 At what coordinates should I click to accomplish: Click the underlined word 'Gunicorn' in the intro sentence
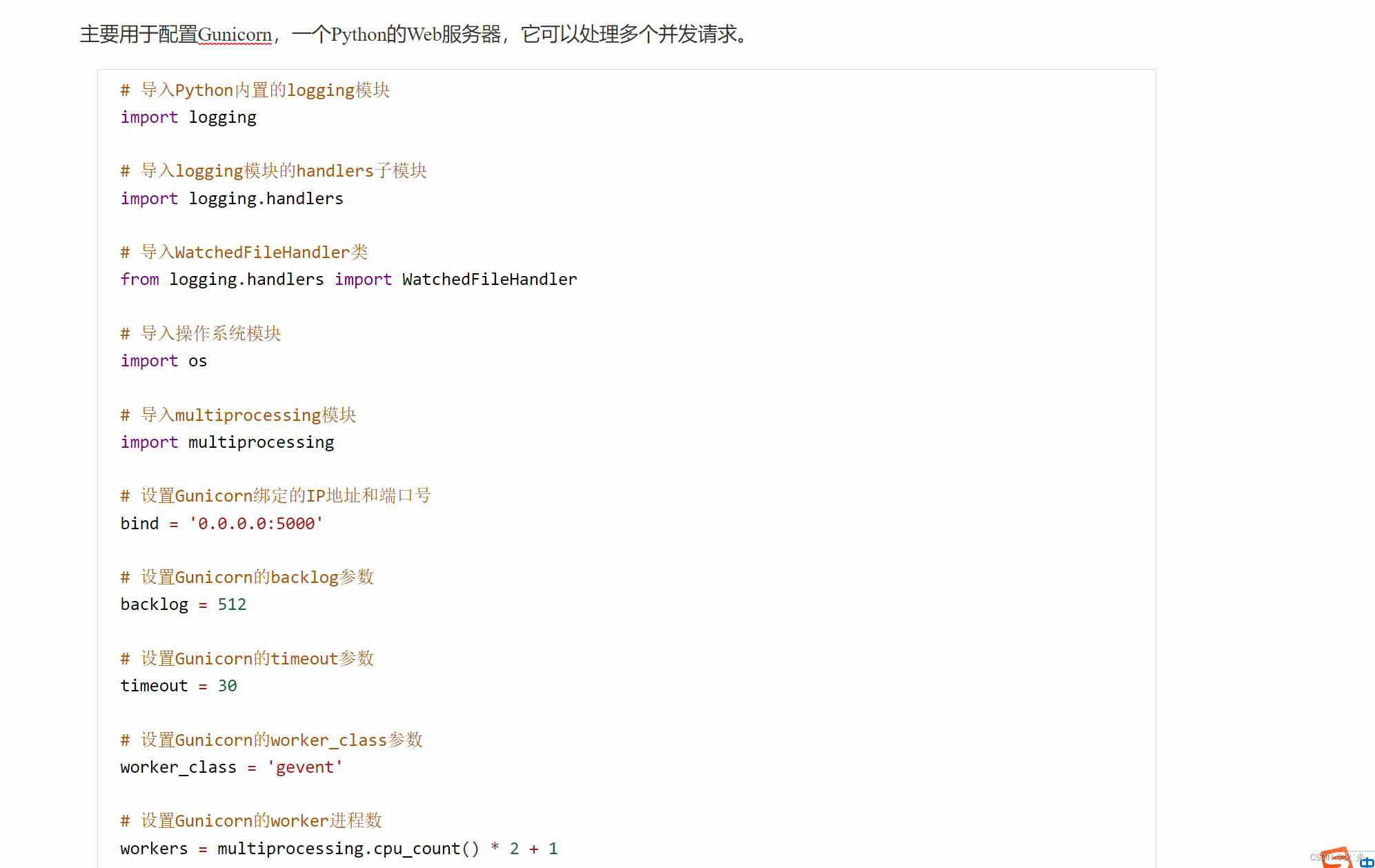[x=235, y=34]
